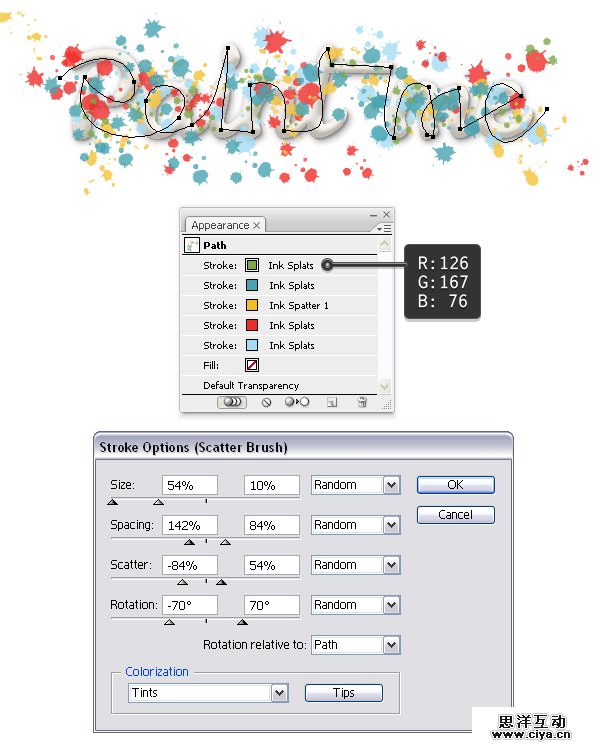Click the Path thumbnail in Appearance panel
Screen dimensions: 600x750
click(193, 245)
